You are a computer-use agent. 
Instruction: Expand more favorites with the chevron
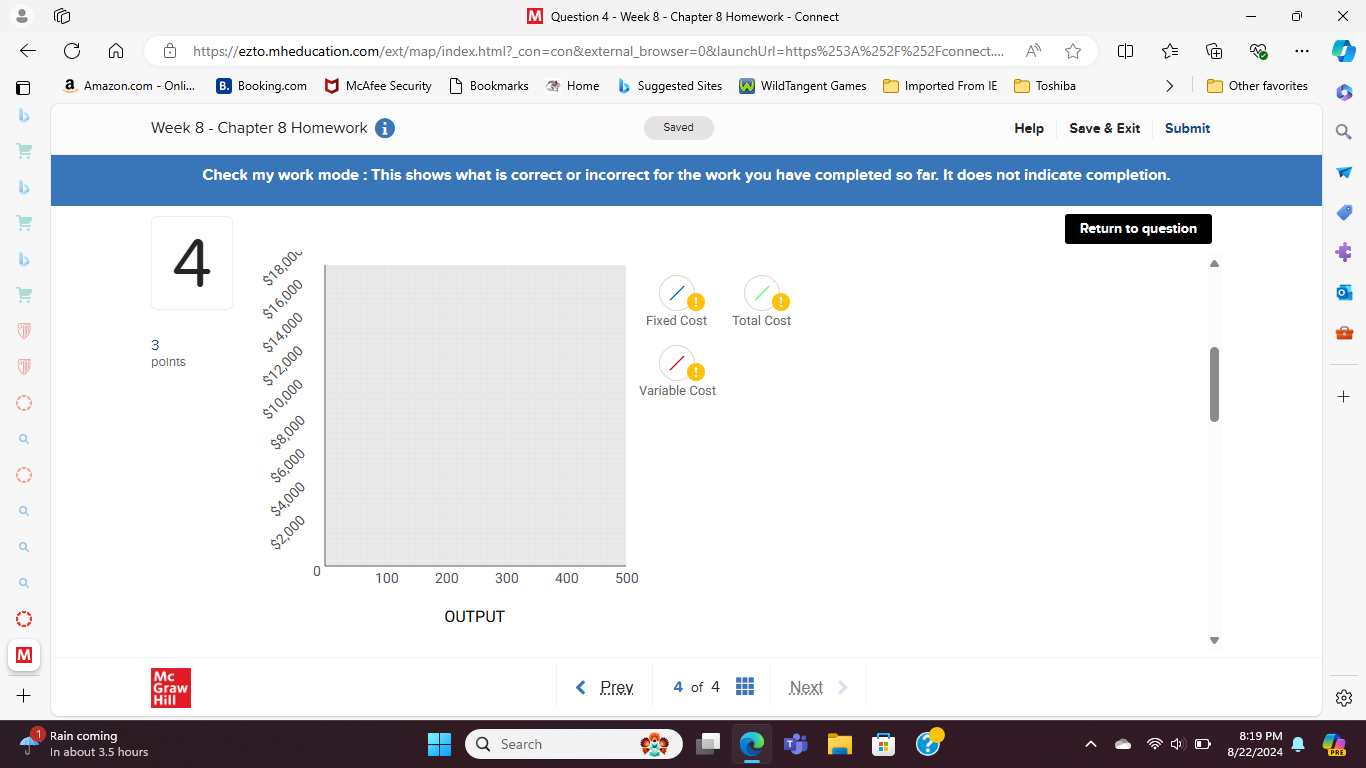(x=1170, y=86)
